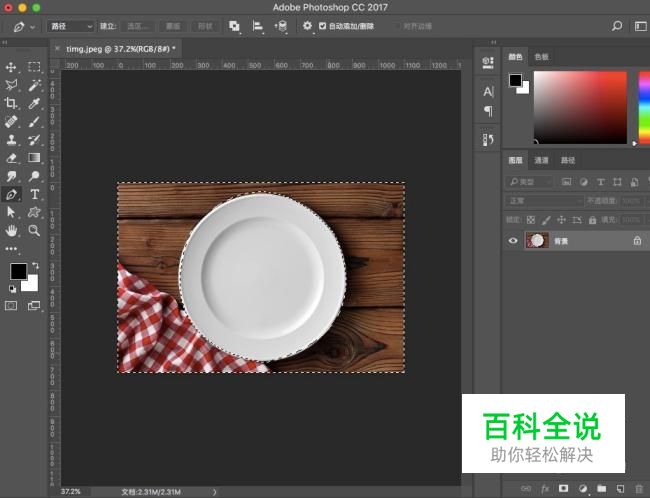Swap foreground and background colors

(x=36, y=266)
